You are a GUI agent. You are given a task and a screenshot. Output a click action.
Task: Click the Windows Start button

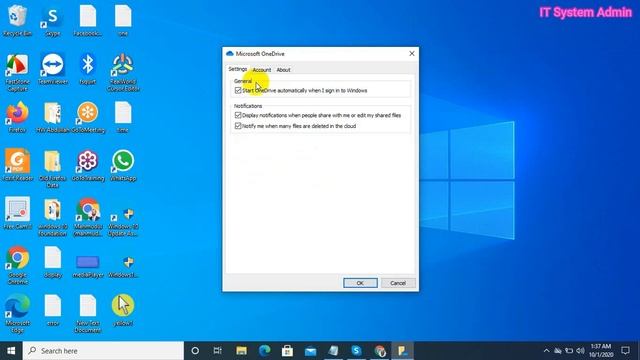tap(11, 351)
